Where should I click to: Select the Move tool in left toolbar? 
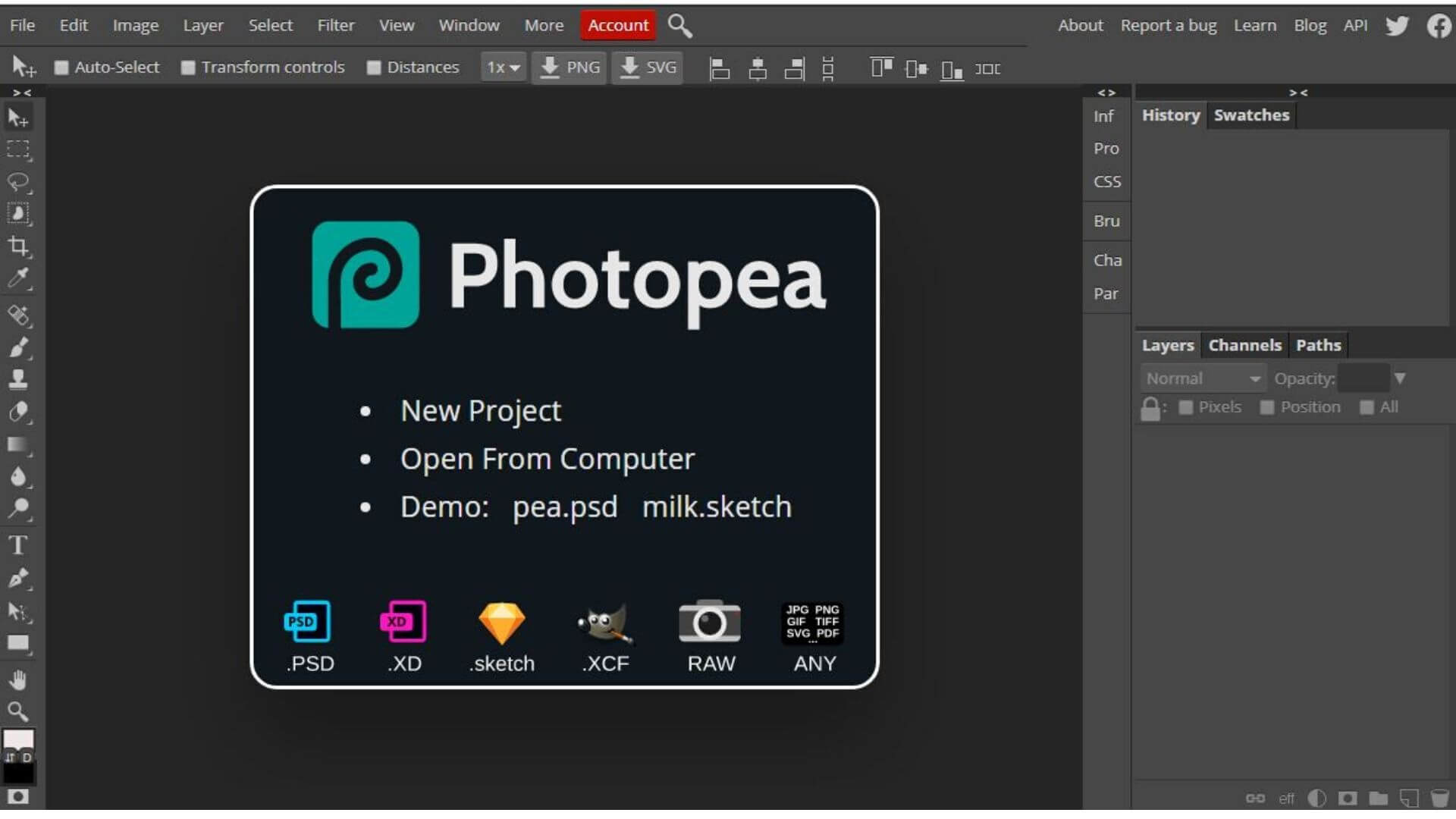(x=18, y=118)
